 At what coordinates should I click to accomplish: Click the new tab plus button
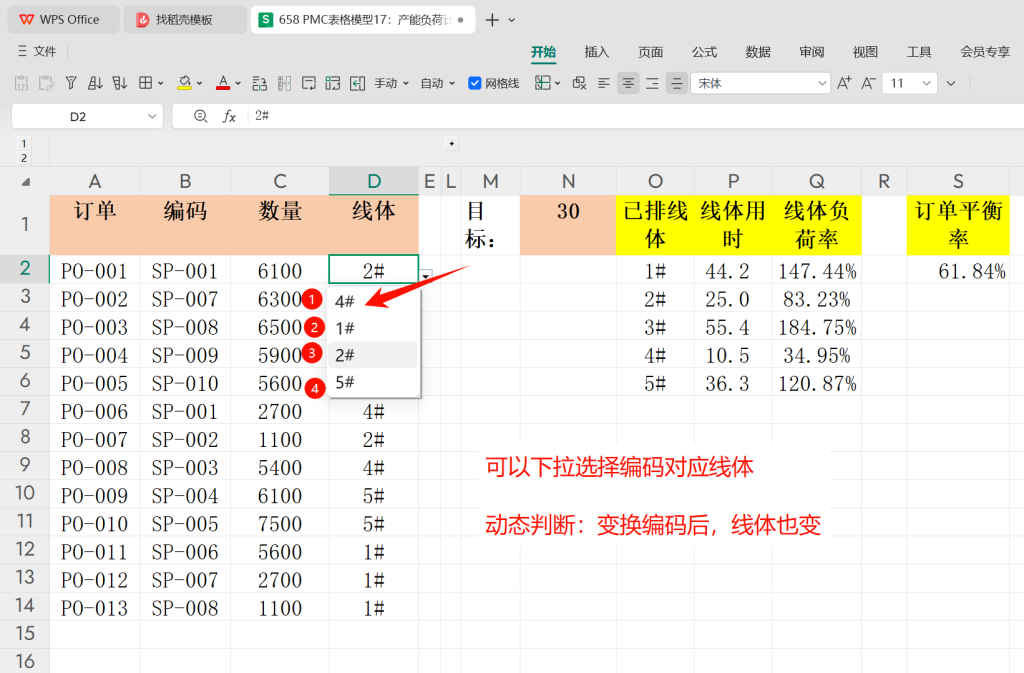[492, 20]
